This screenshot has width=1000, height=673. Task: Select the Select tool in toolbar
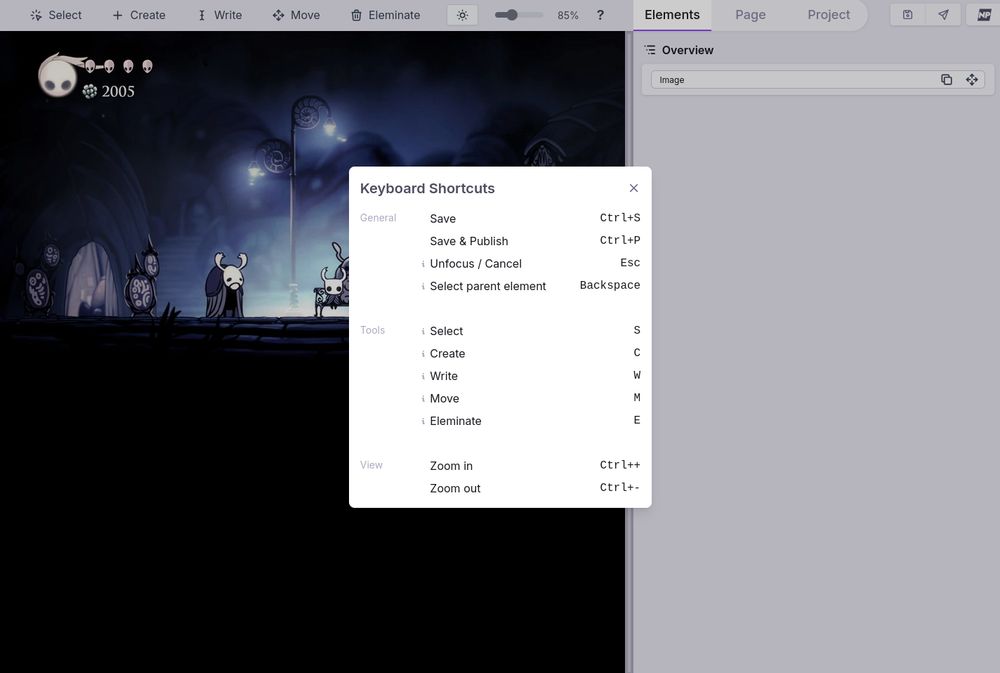56,15
